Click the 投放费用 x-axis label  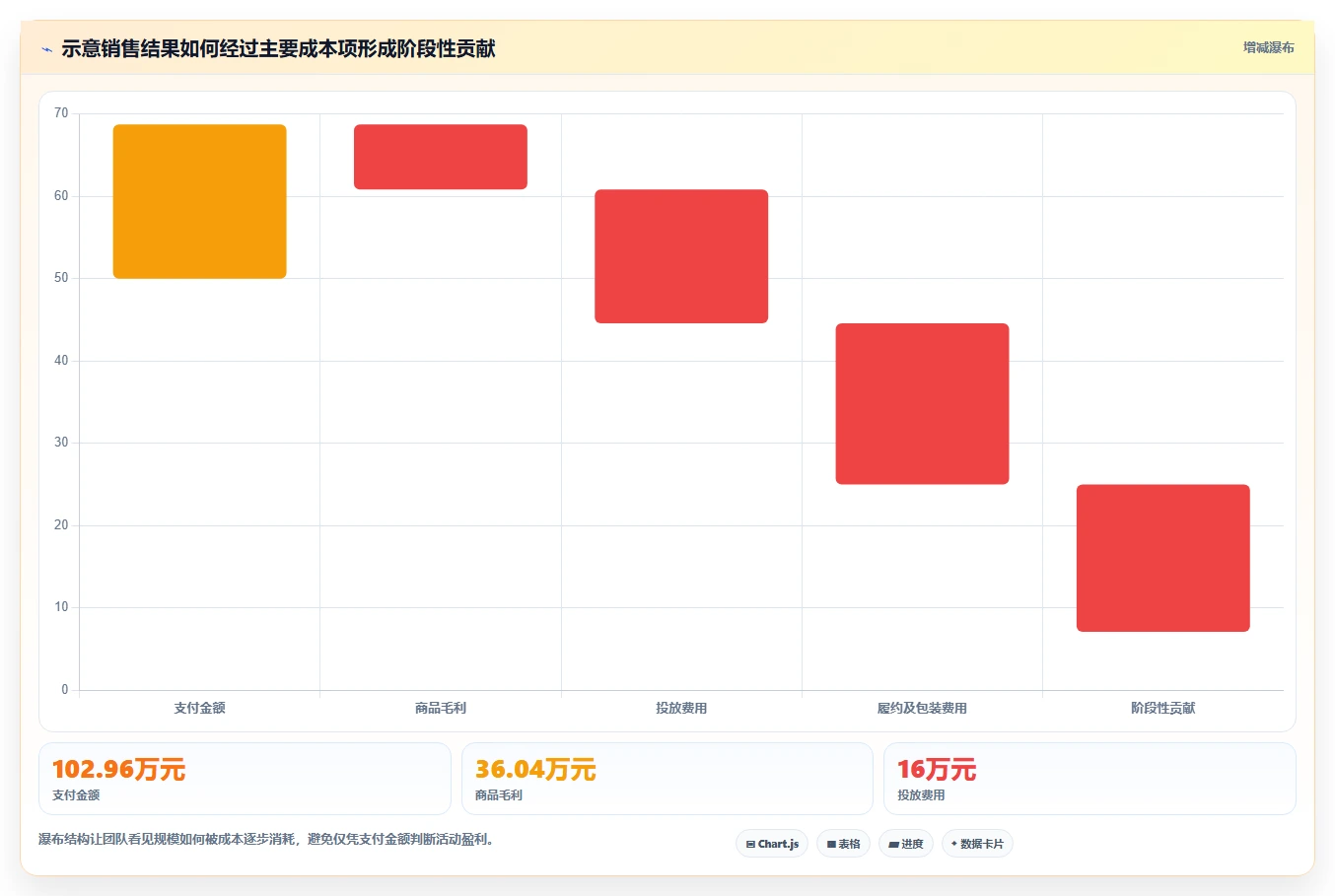pyautogui.click(x=681, y=708)
